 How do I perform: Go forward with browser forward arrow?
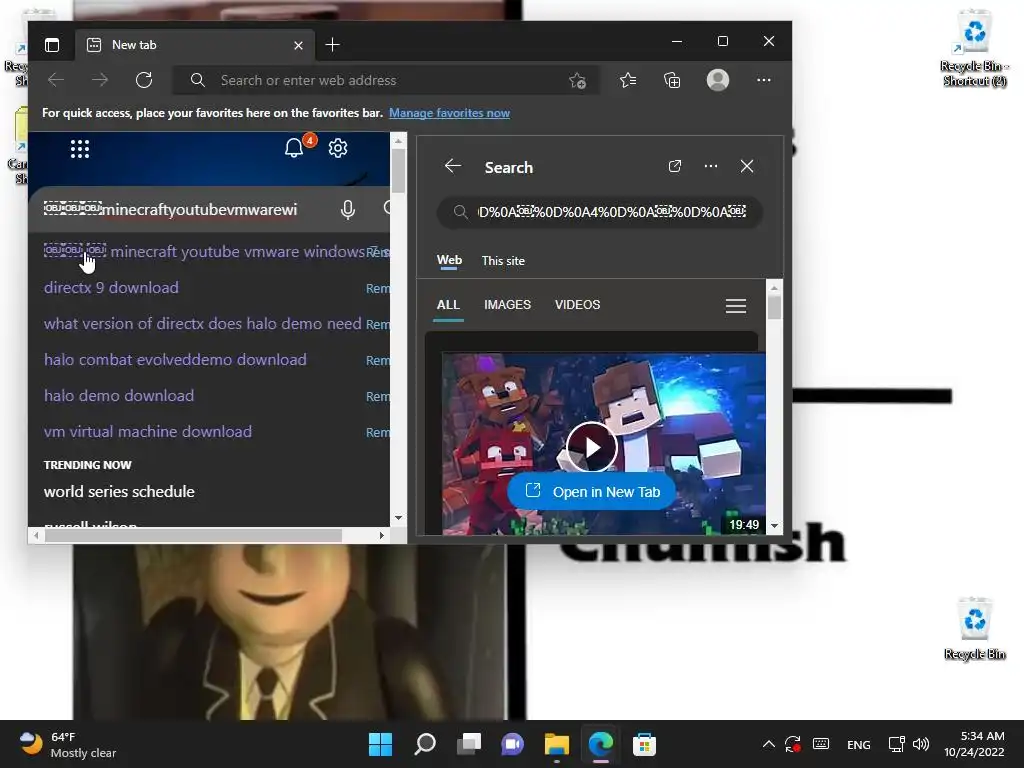coord(100,80)
